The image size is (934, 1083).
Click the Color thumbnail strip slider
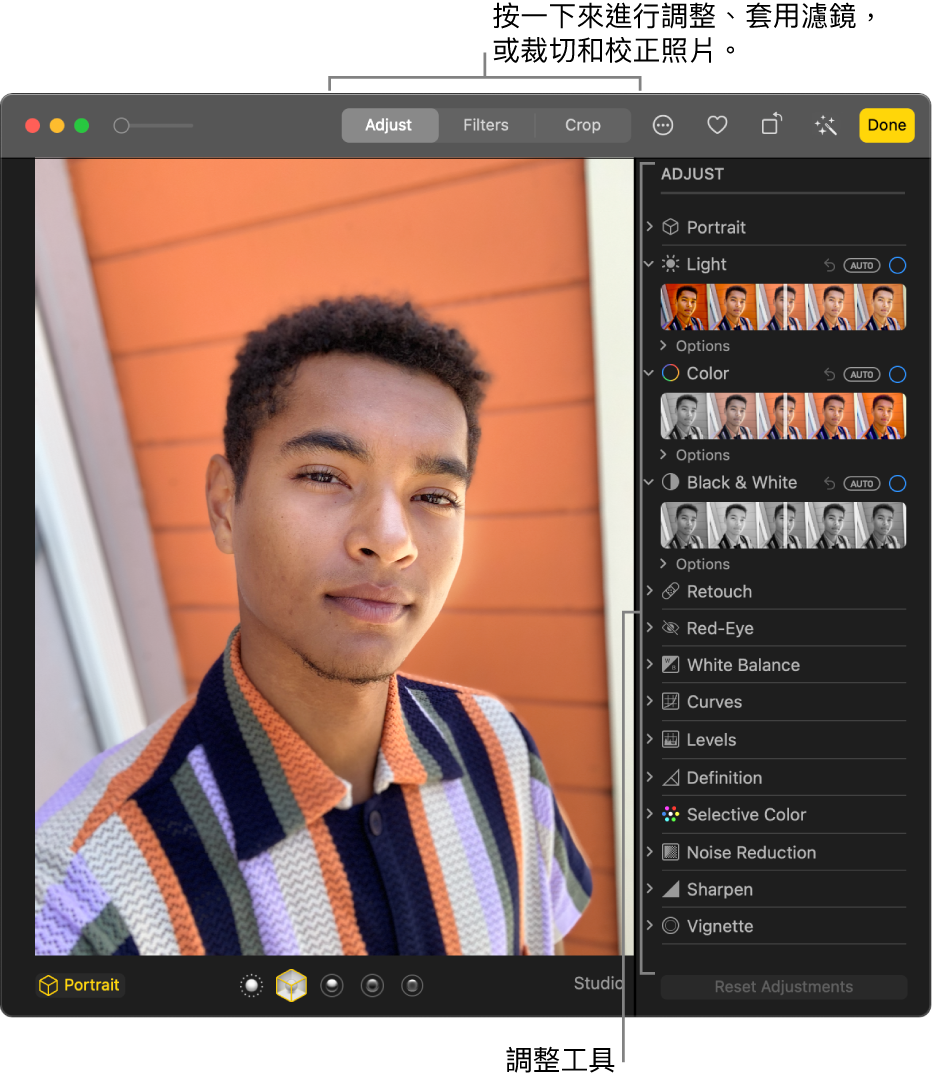click(x=783, y=416)
